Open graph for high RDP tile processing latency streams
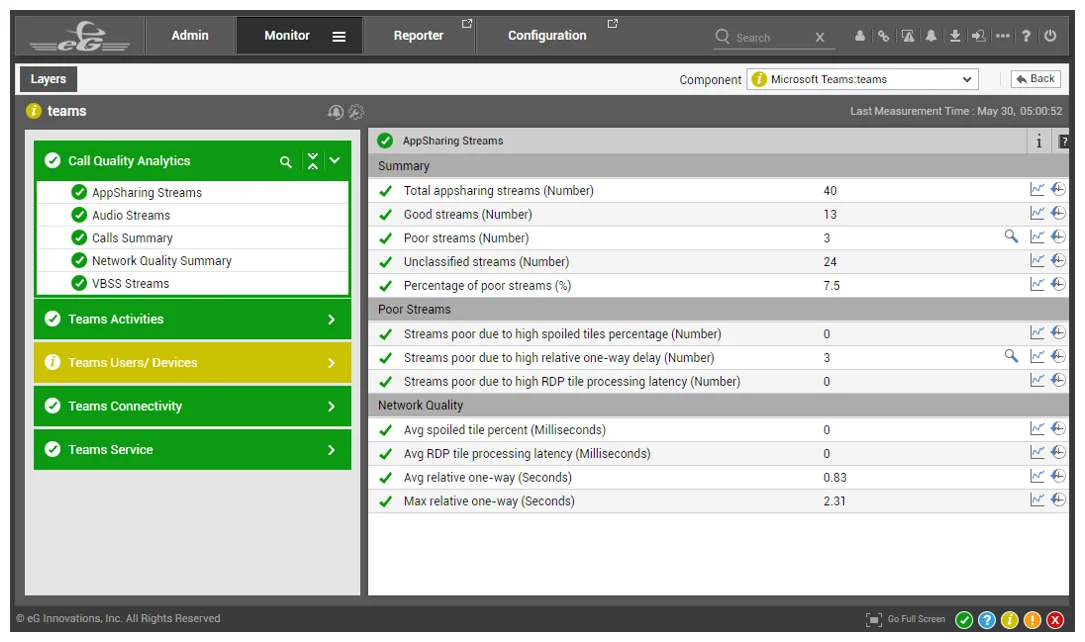The image size is (1085, 642). (1037, 380)
